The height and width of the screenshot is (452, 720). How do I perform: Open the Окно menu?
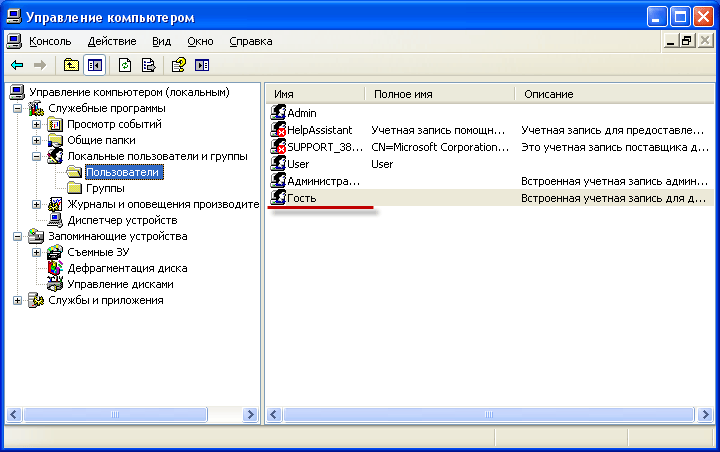[x=200, y=41]
